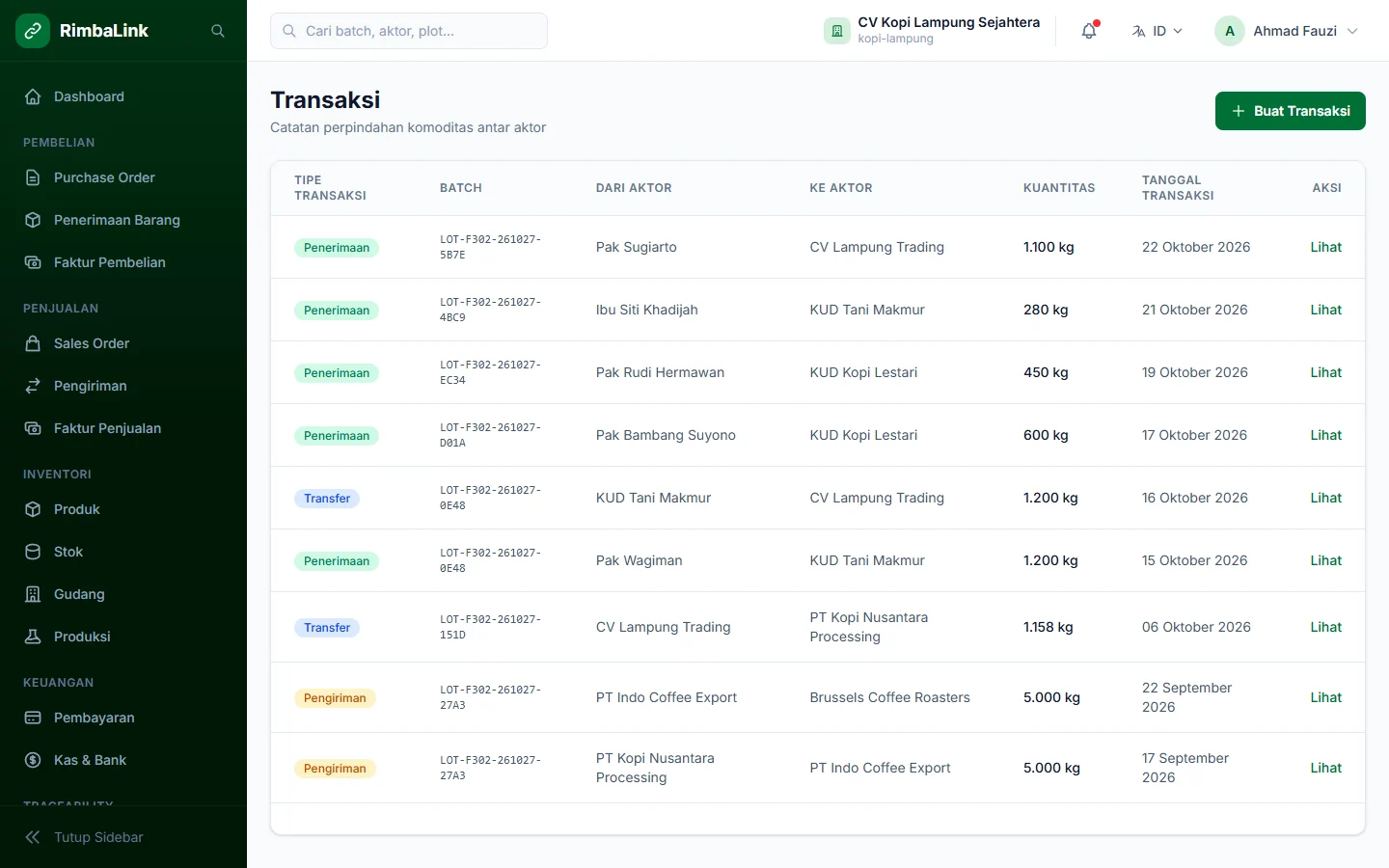Go to Dashboard menu item
1389x868 pixels.
(x=123, y=96)
